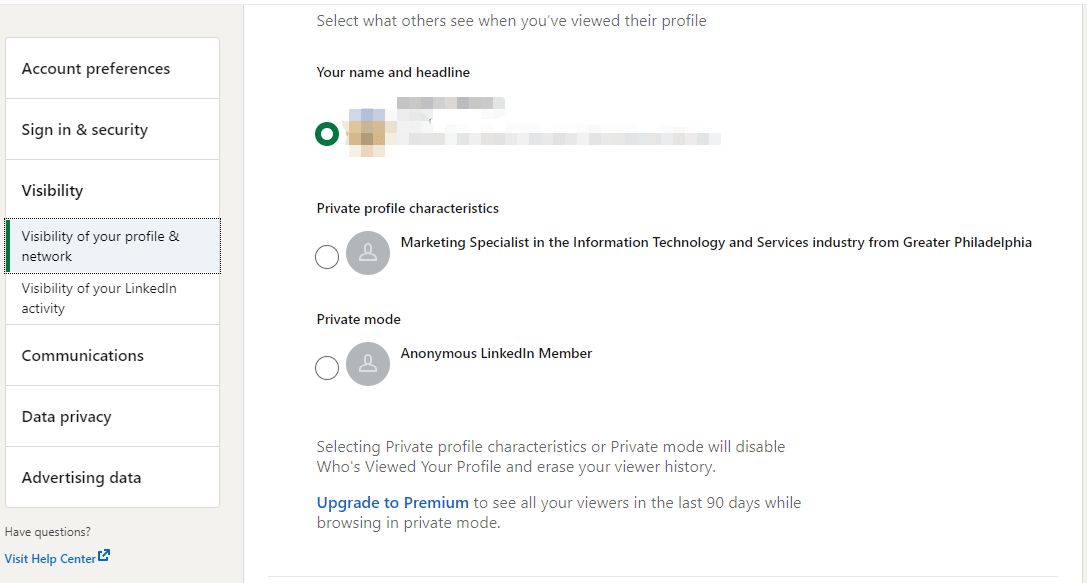Expand the Sign in & security section

[85, 130]
